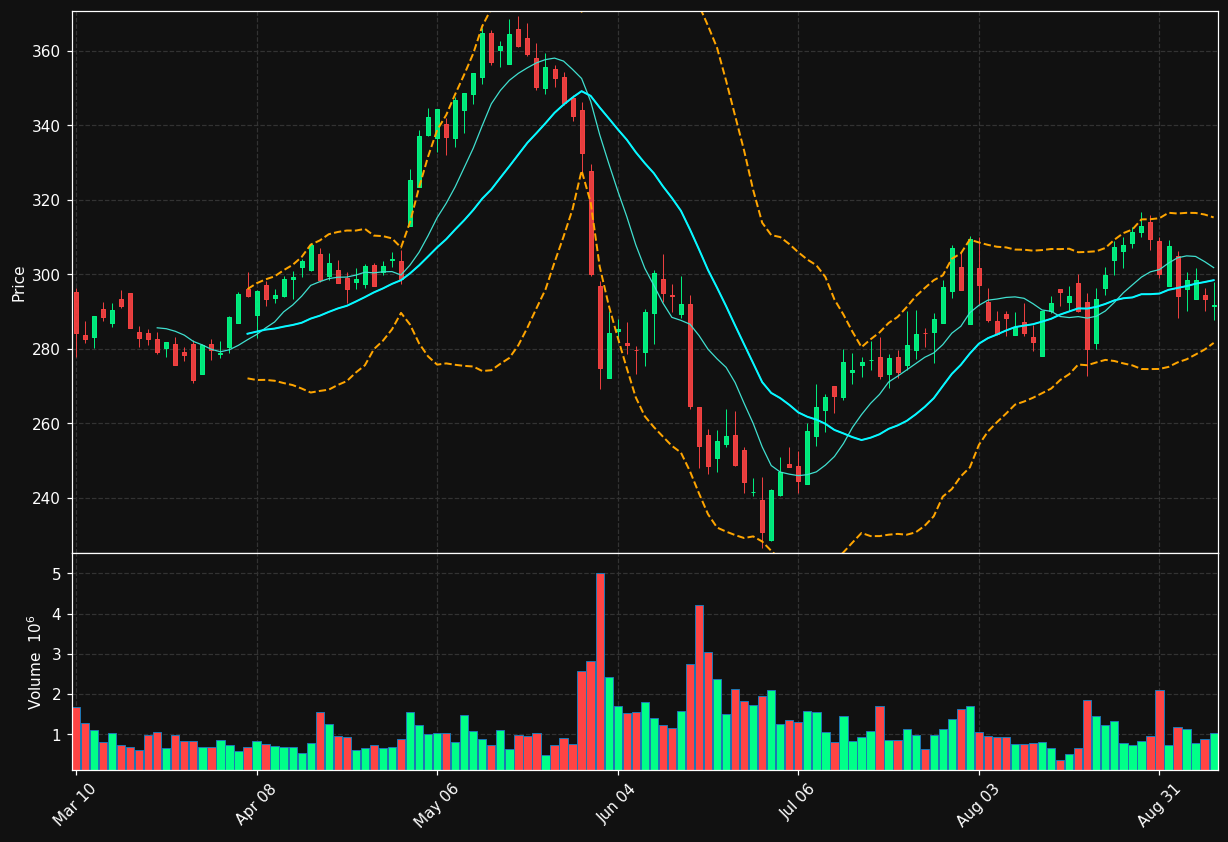Select the volume axis tick label 3
The width and height of the screenshot is (1228, 842).
pyautogui.click(x=57, y=654)
